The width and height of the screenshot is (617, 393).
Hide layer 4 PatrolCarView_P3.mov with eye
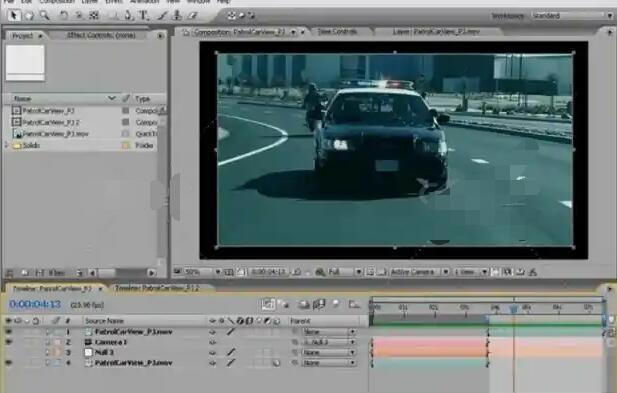pyautogui.click(x=8, y=362)
